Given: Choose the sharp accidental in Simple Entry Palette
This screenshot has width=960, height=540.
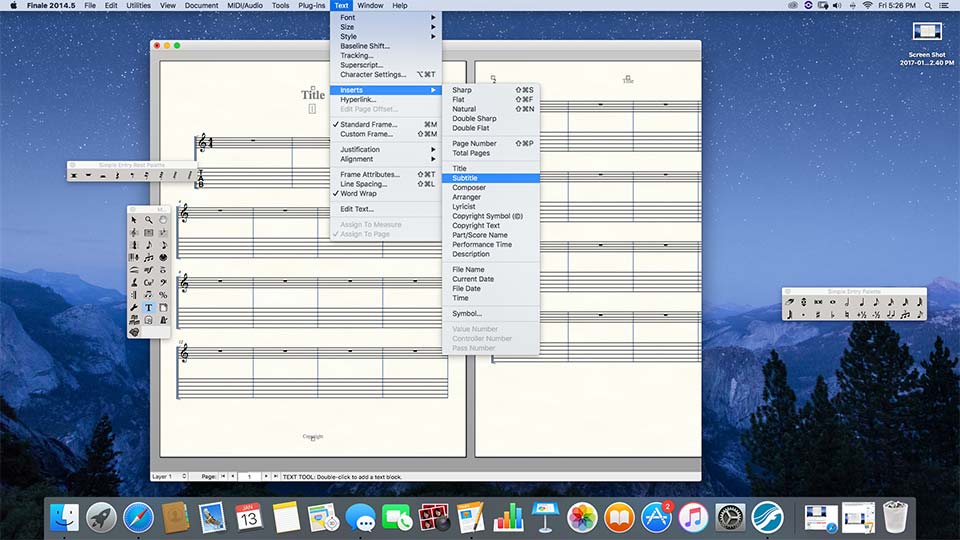Looking at the screenshot, I should point(818,315).
